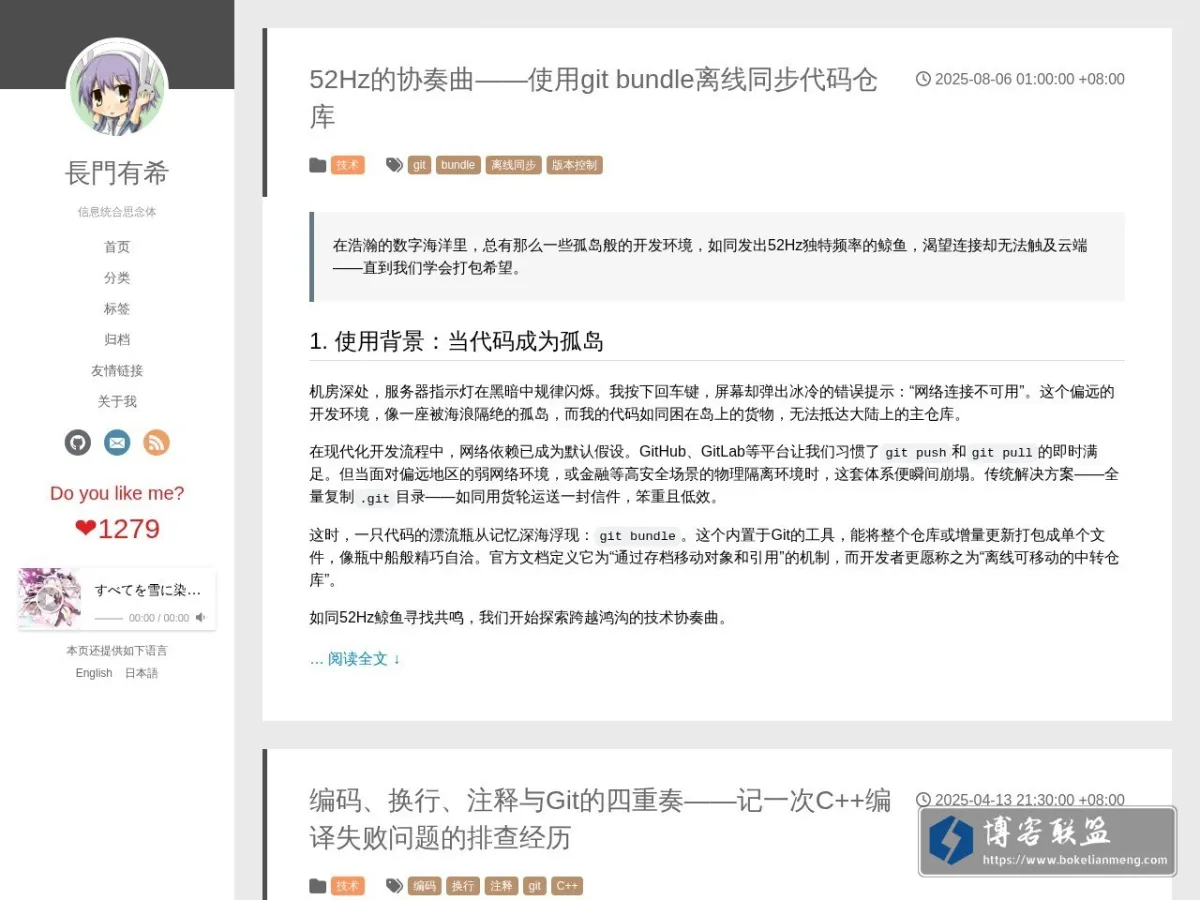
Task: Click the git tag of first post
Action: (419, 165)
